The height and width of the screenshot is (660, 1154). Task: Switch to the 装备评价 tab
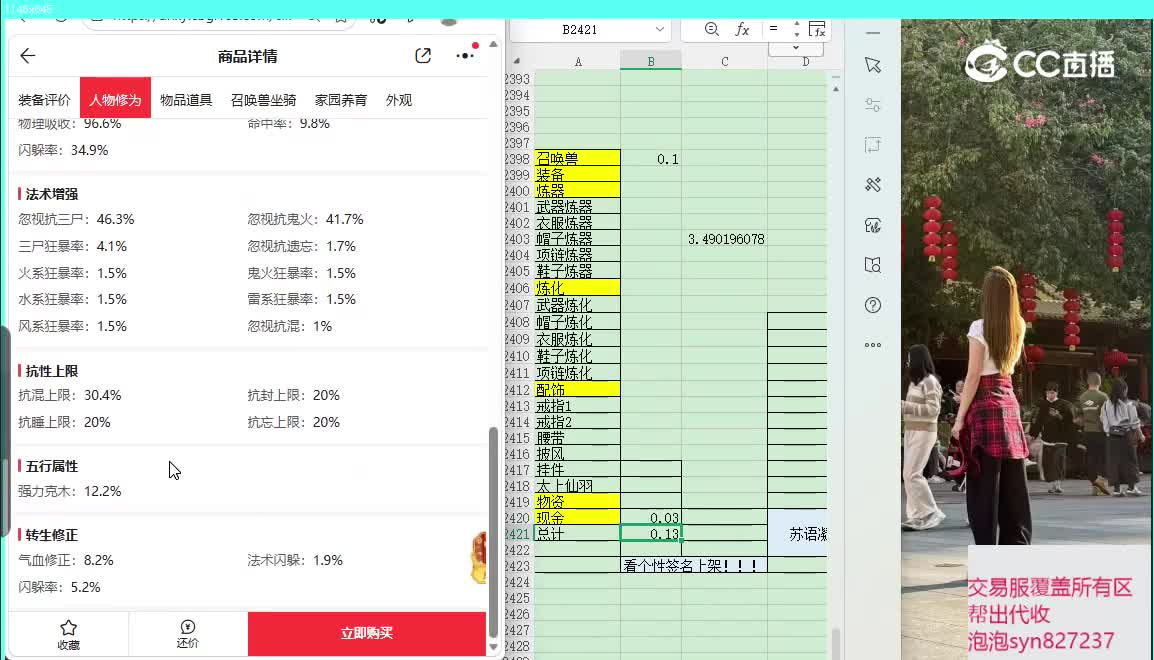point(45,100)
